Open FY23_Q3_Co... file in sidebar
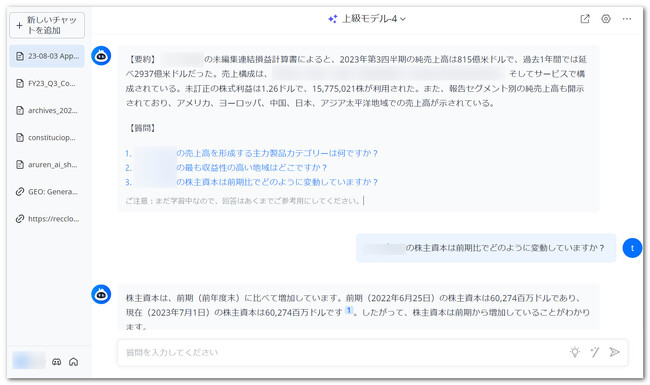 [47, 83]
